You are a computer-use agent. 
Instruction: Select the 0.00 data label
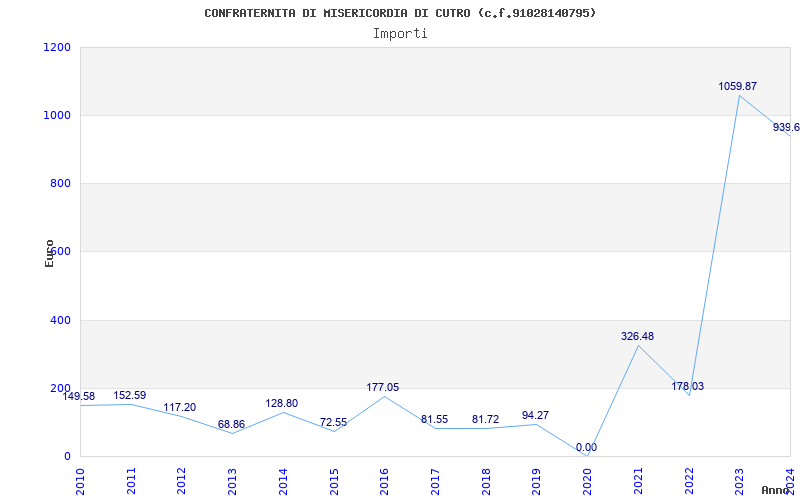click(586, 447)
